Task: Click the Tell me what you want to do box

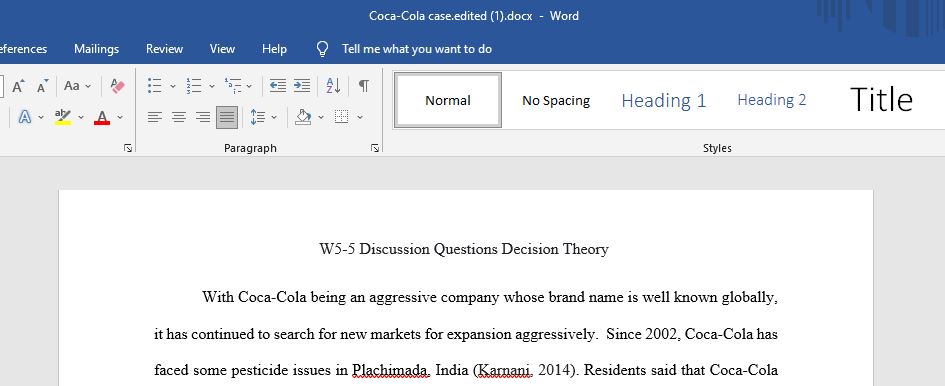Action: 416,49
